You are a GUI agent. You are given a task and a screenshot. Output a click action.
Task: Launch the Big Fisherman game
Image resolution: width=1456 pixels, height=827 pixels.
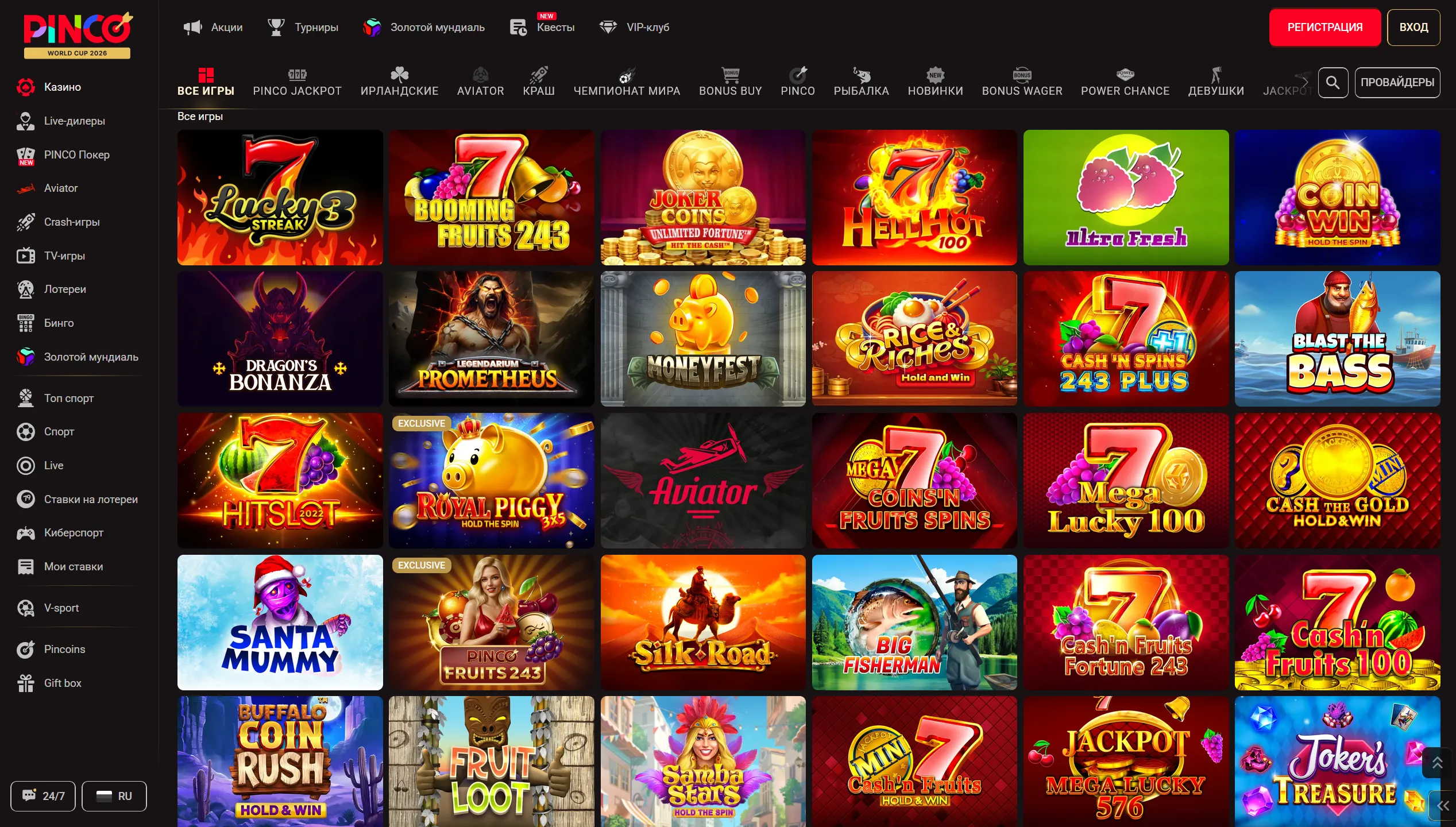click(x=914, y=622)
